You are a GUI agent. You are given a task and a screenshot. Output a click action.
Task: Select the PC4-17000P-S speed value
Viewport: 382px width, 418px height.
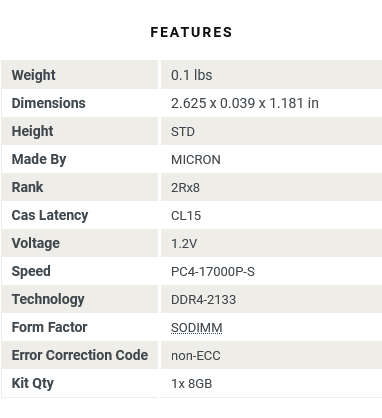(x=213, y=272)
